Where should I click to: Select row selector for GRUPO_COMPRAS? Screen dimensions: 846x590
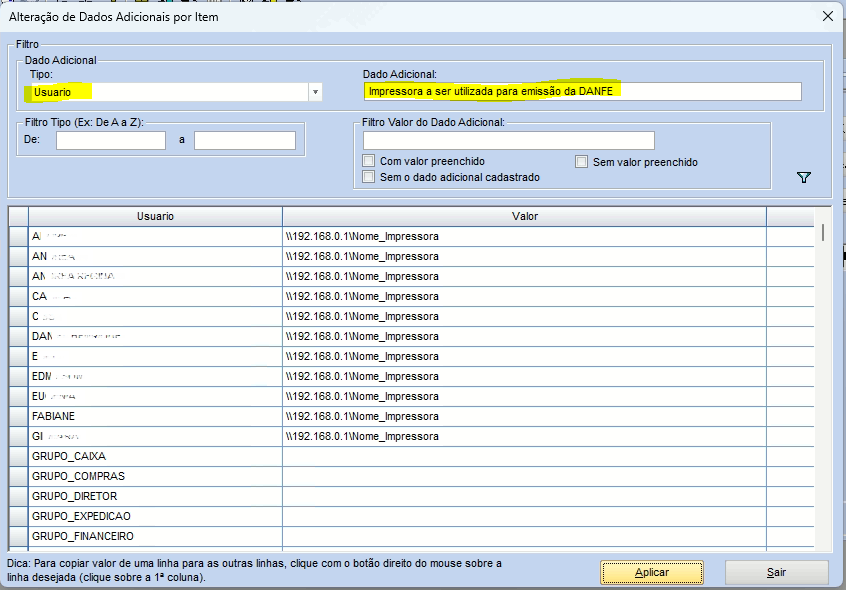(x=18, y=476)
